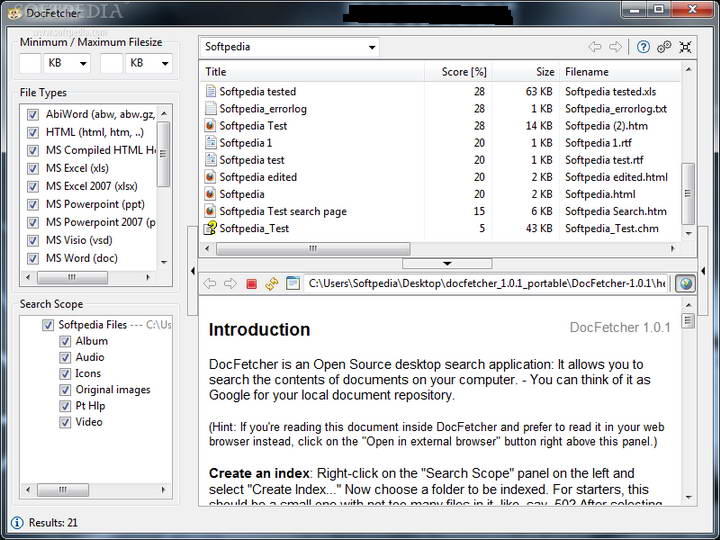Click the Results: 21 status text
The width and height of the screenshot is (720, 540).
53,523
